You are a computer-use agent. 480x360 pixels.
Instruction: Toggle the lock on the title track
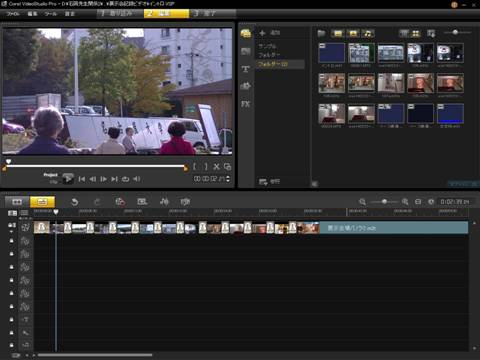[12, 320]
